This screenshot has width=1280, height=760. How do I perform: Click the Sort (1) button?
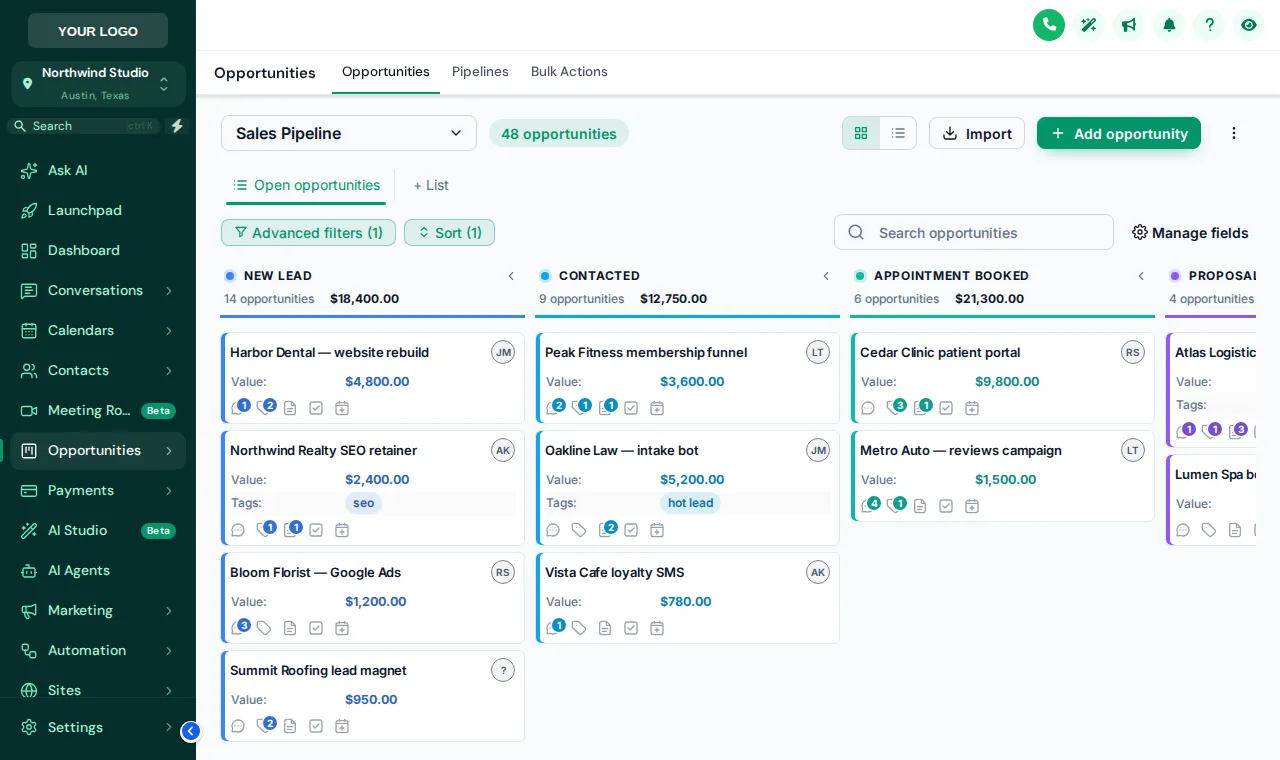[x=449, y=233]
